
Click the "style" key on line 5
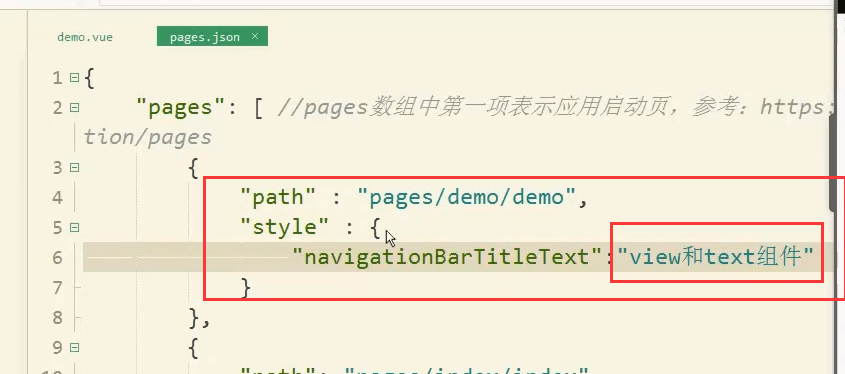[285, 227]
